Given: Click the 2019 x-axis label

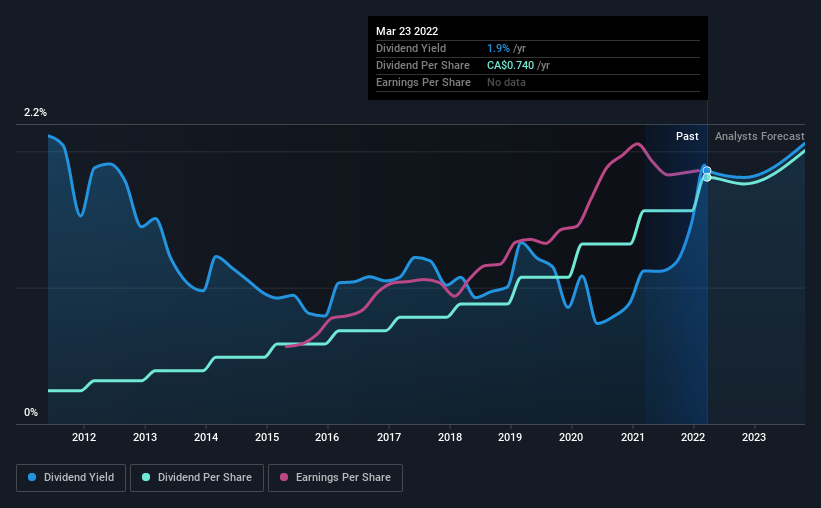Looking at the screenshot, I should 510,437.
